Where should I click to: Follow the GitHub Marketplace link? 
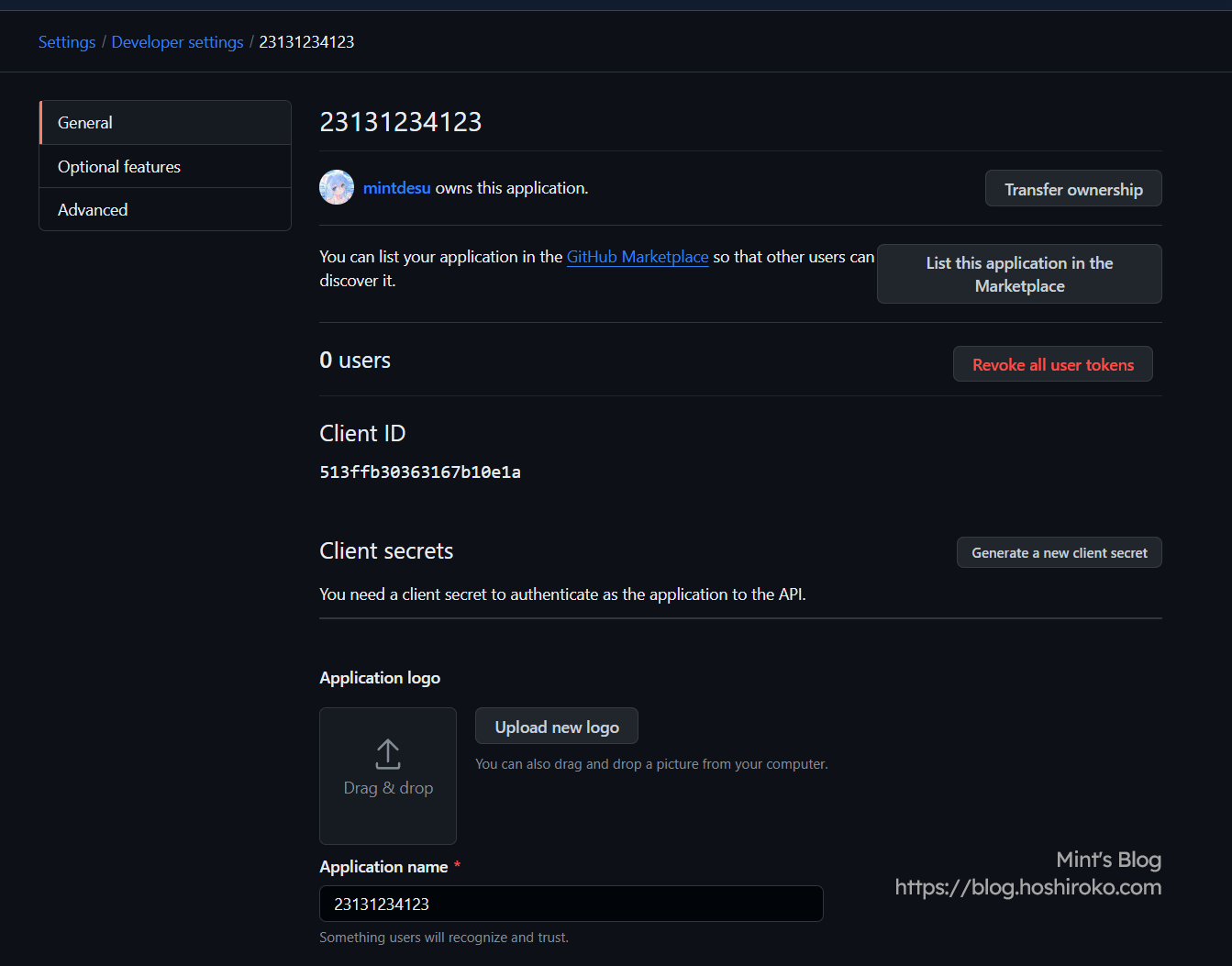tap(638, 257)
